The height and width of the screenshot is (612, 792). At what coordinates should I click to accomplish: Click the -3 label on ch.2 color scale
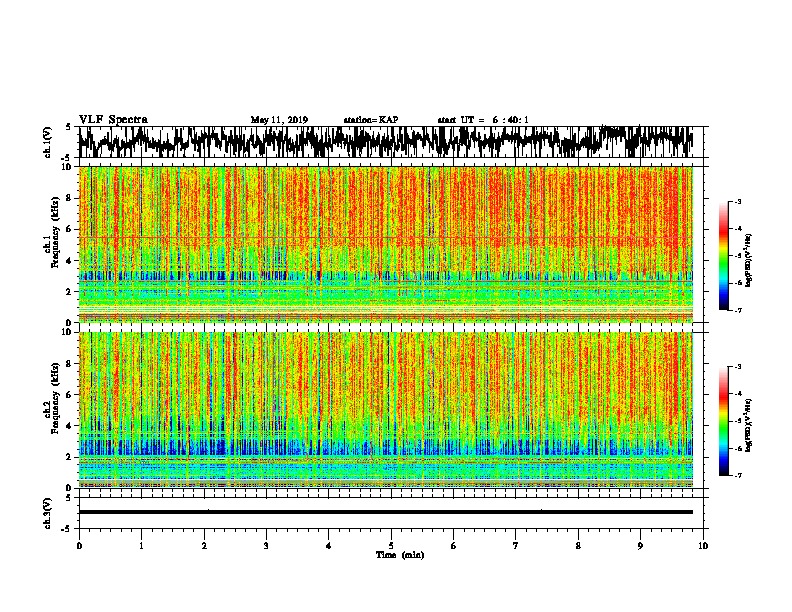point(737,367)
